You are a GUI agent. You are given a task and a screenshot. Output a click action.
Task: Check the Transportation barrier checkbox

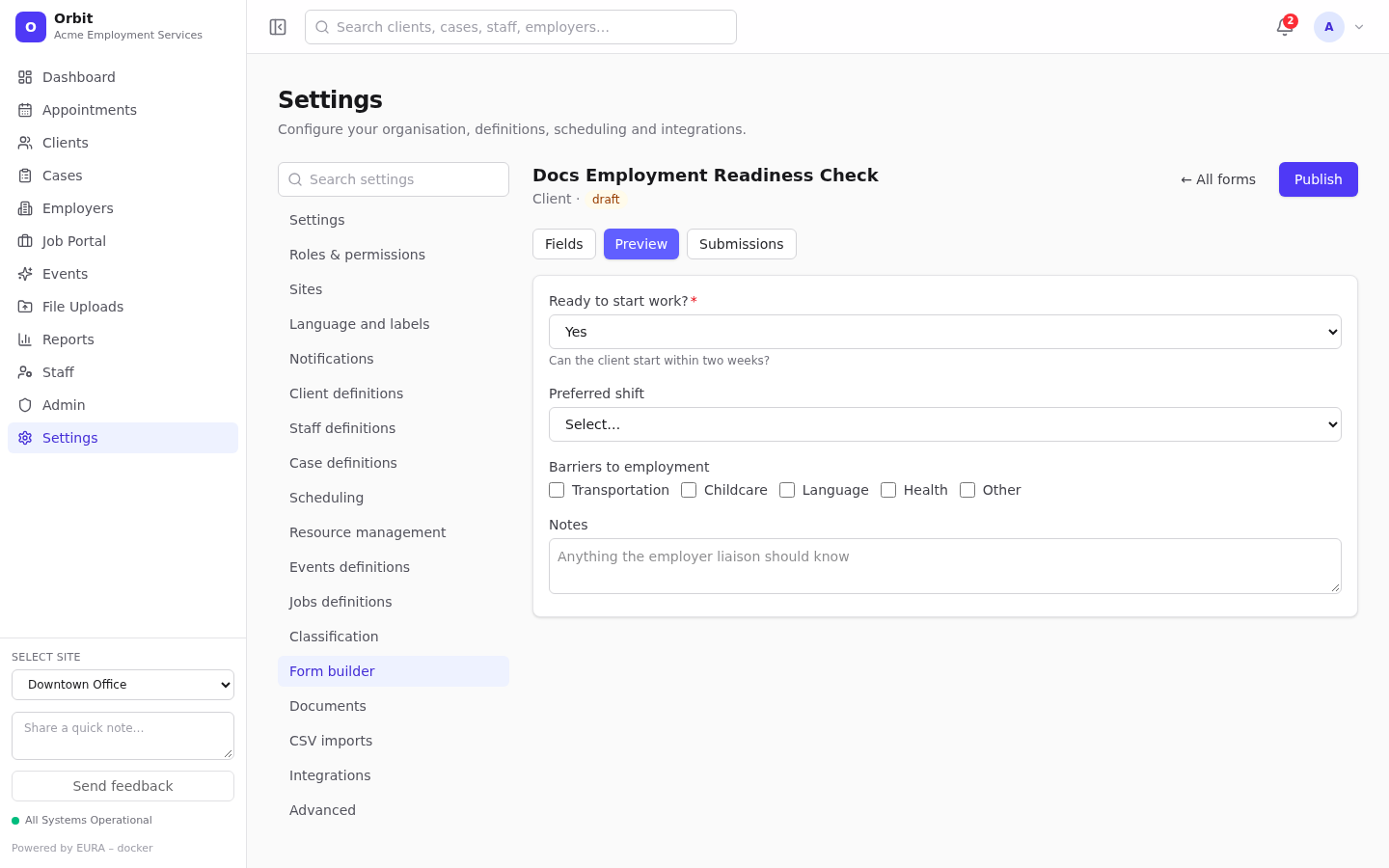(557, 490)
